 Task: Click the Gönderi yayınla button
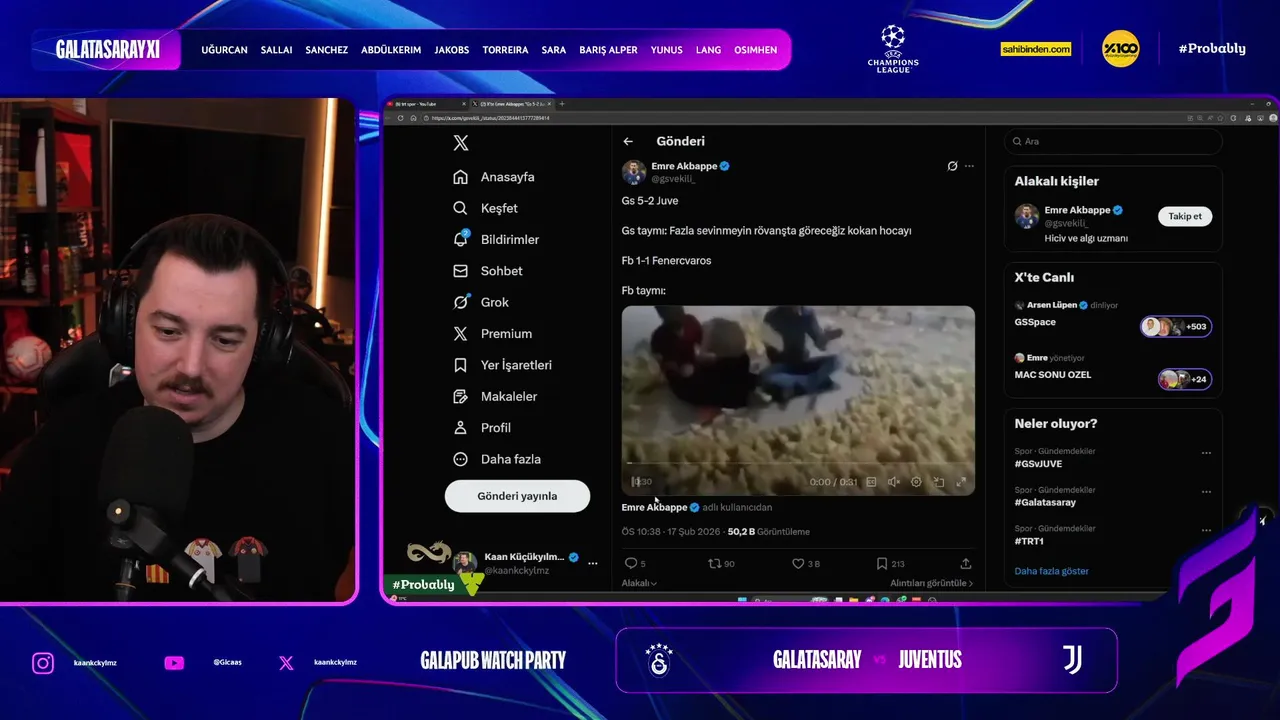click(x=517, y=496)
